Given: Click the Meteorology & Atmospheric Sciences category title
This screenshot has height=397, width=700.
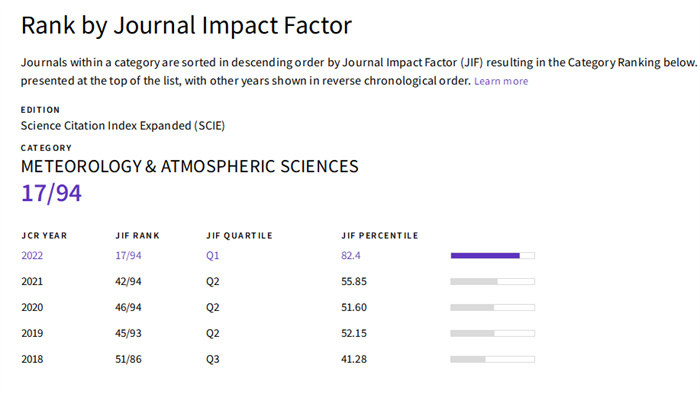Looking at the screenshot, I should pos(190,167).
